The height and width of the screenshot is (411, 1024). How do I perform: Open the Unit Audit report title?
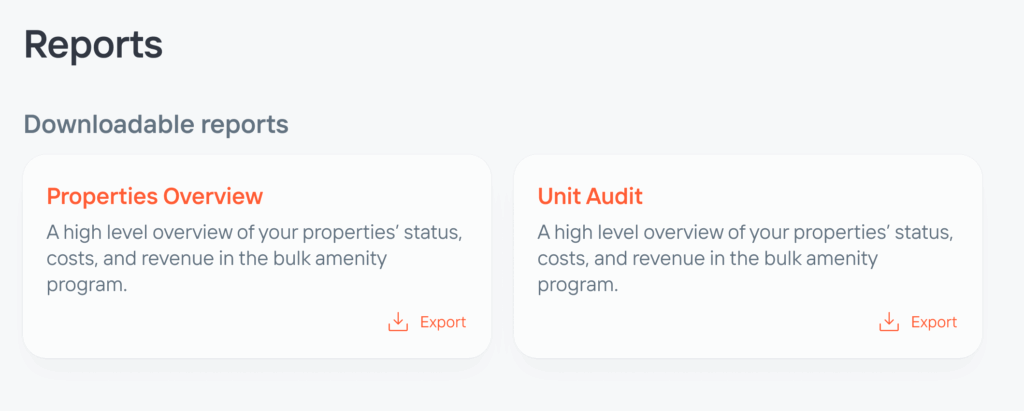pos(590,196)
